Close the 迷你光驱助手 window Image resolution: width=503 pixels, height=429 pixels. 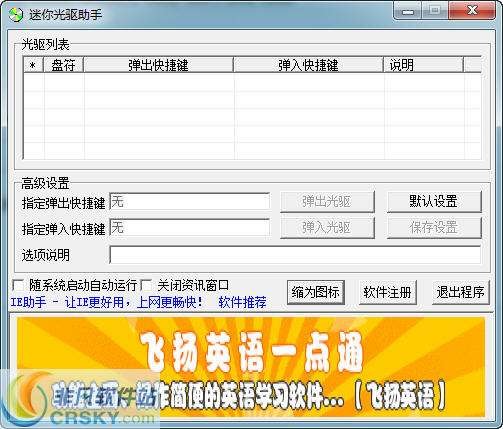tap(472, 12)
